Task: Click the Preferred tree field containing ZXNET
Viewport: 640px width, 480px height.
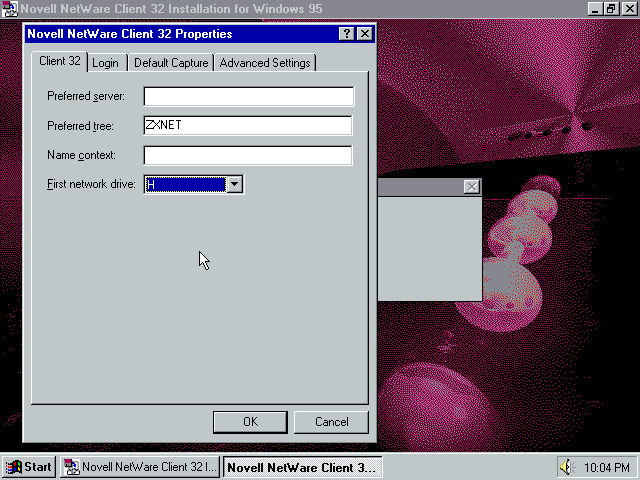Action: tap(248, 125)
